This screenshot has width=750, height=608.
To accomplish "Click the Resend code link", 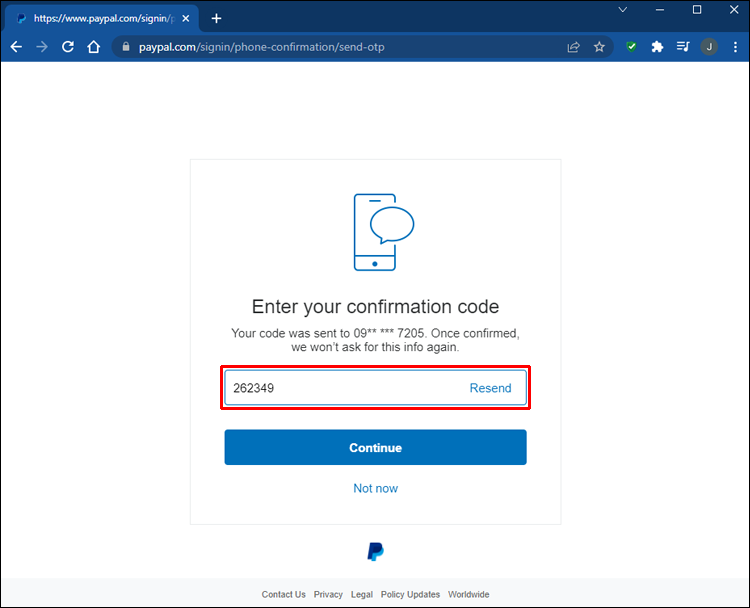I will pyautogui.click(x=490, y=388).
